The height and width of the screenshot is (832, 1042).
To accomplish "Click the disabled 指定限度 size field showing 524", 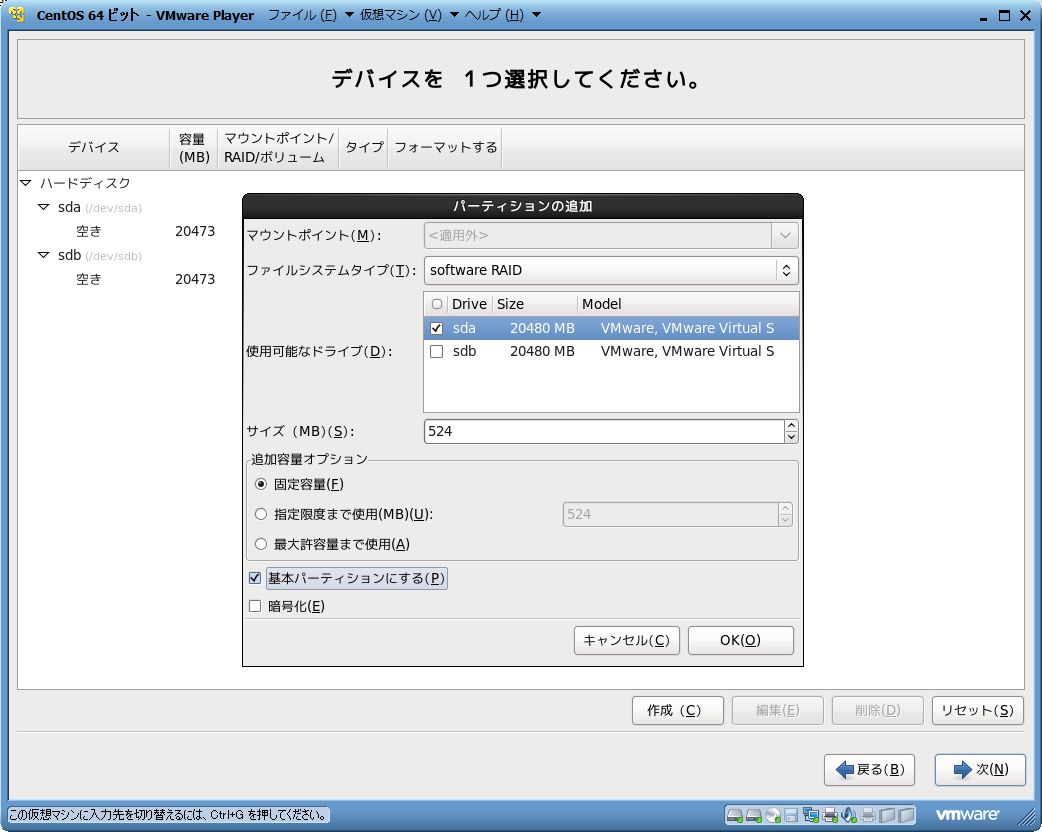I will click(671, 514).
